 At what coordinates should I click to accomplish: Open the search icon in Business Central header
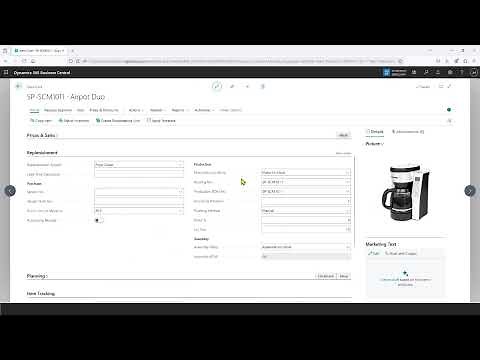coord(426,72)
